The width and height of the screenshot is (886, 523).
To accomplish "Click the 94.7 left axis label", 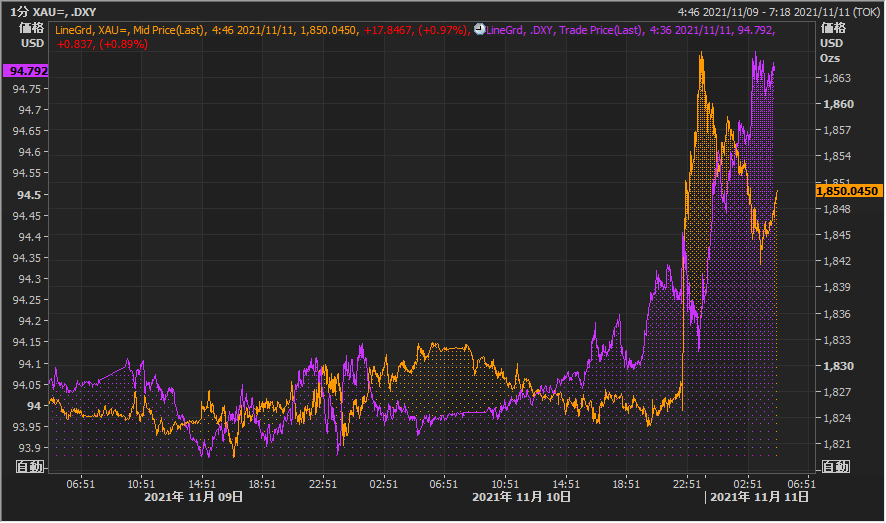I will point(30,110).
